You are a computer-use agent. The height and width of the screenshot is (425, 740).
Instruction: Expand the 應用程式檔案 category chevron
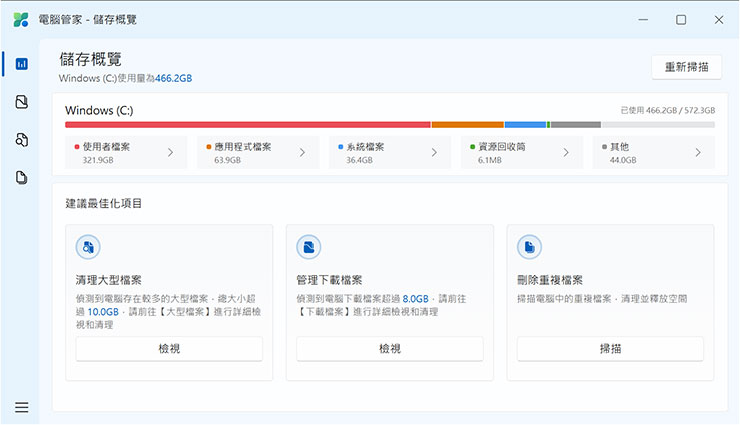pyautogui.click(x=302, y=153)
